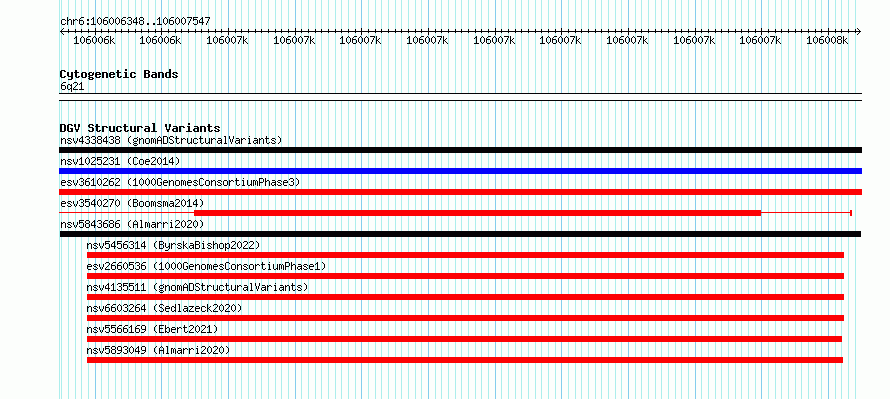Click the red bar under nsv5893049
The width and height of the screenshot is (890, 399).
(x=465, y=360)
